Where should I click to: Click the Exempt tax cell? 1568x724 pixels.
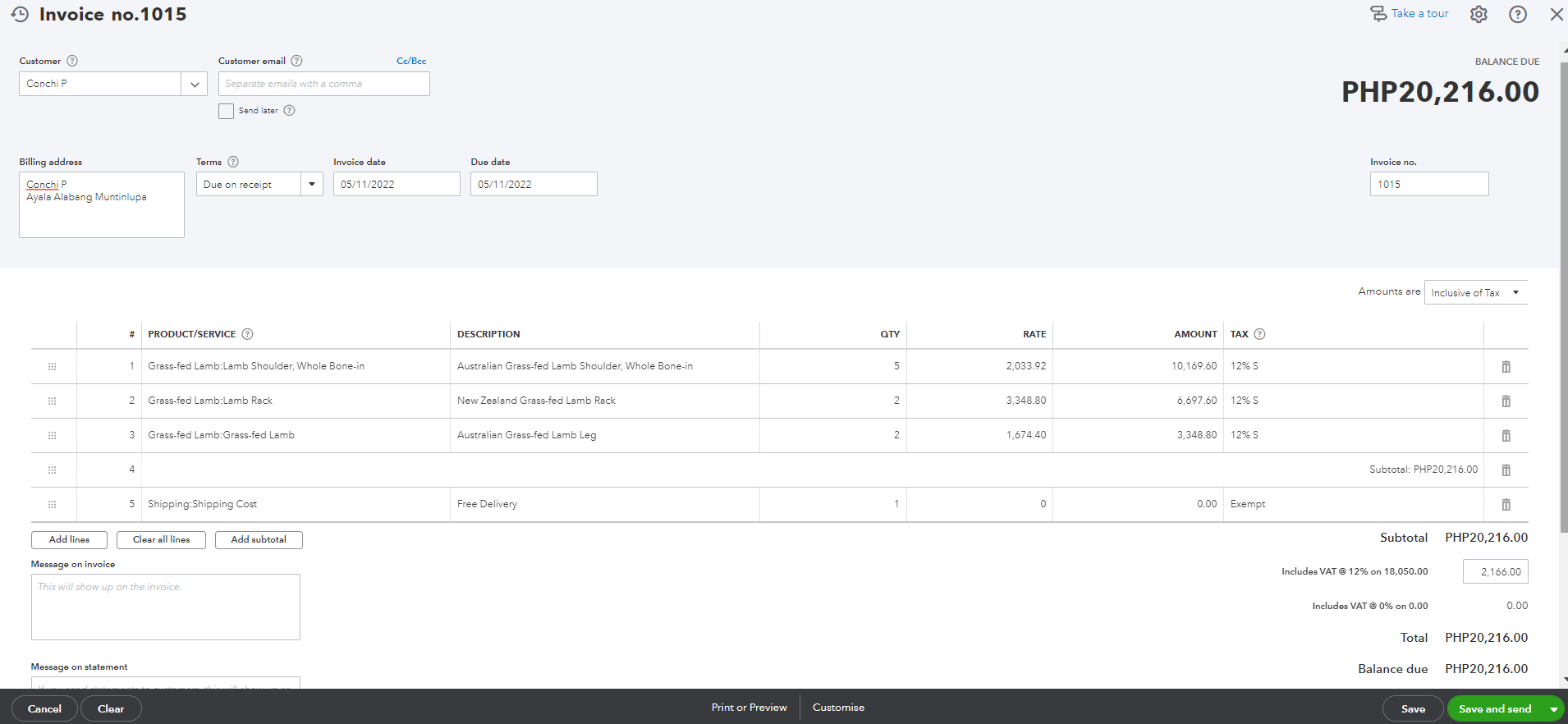tap(1353, 504)
